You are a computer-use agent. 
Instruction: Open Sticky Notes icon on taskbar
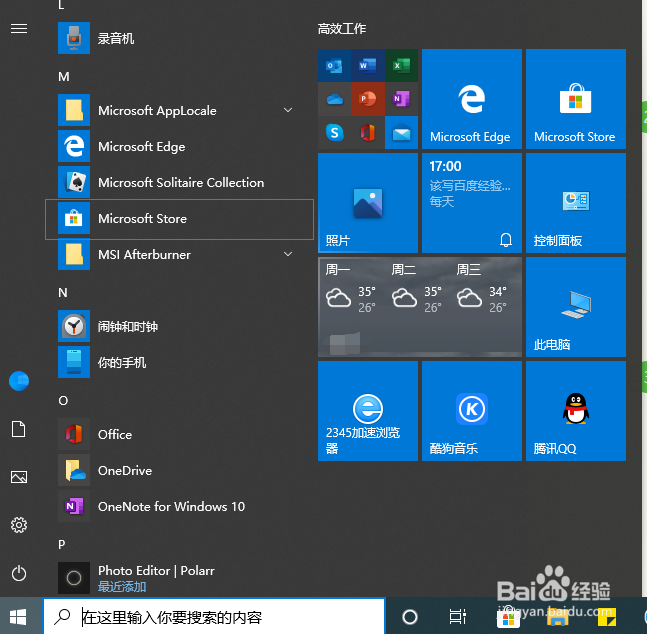tap(607, 617)
